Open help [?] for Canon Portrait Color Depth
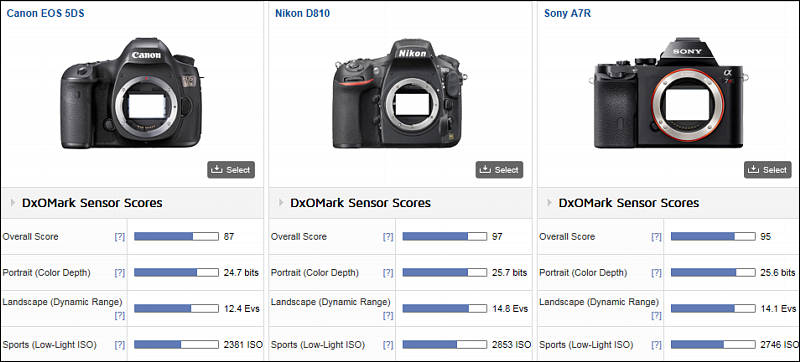This screenshot has height=362, width=800. [x=119, y=273]
